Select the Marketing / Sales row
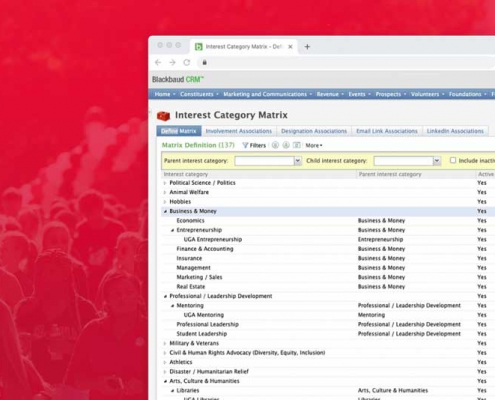This screenshot has width=495, height=400. coord(328,277)
